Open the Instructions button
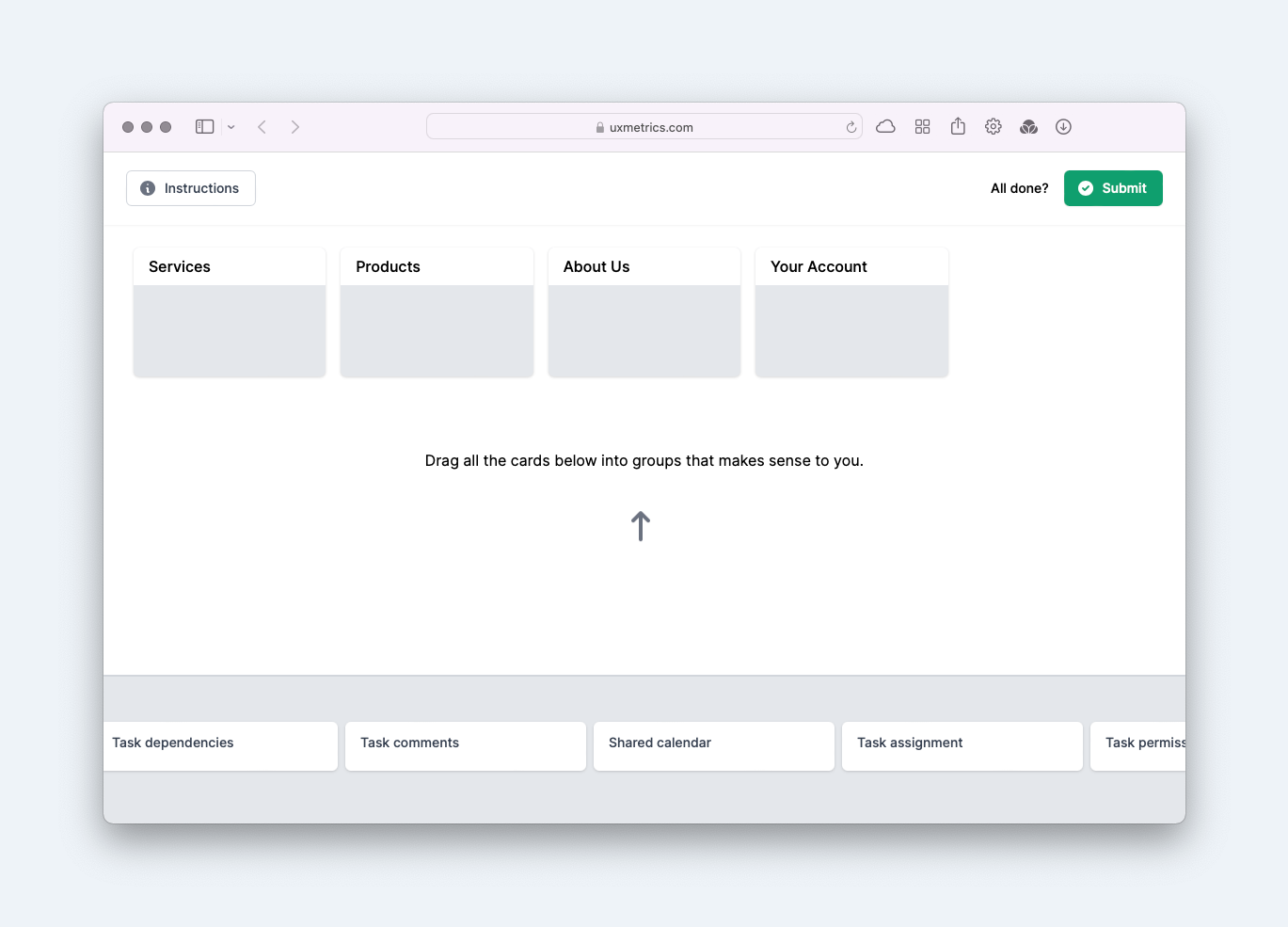 [191, 188]
